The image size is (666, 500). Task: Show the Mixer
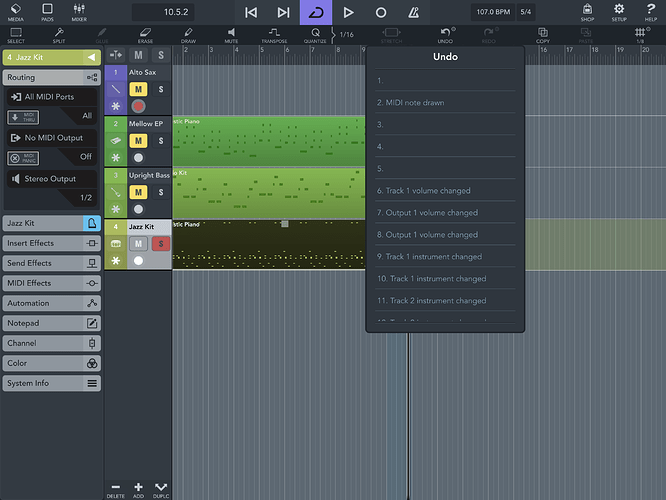(x=79, y=12)
